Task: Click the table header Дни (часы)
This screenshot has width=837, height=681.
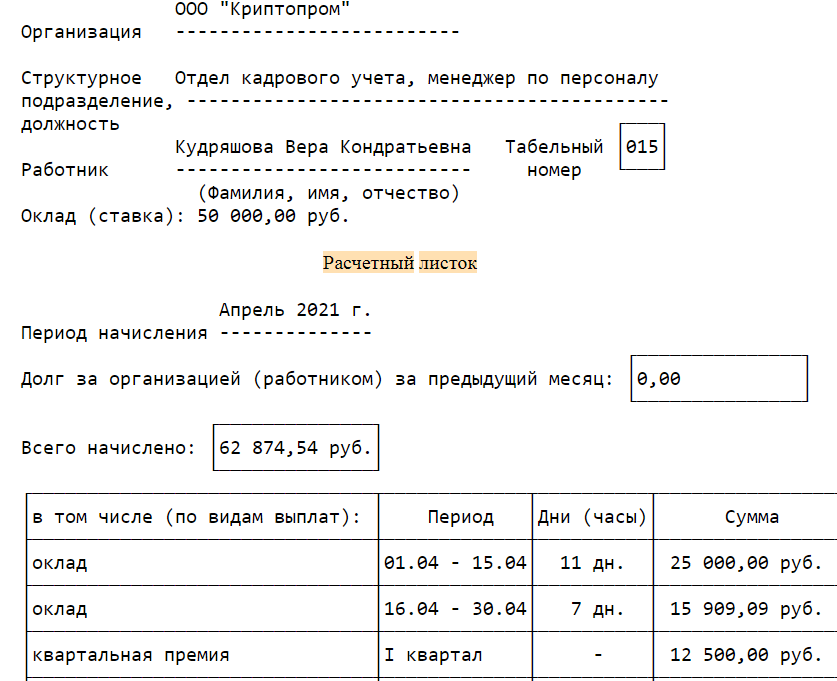Action: tap(591, 516)
